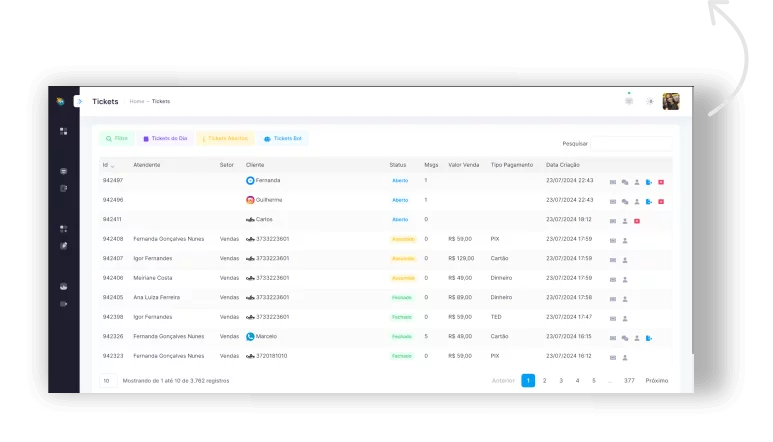Jump to last page 377

pyautogui.click(x=629, y=380)
